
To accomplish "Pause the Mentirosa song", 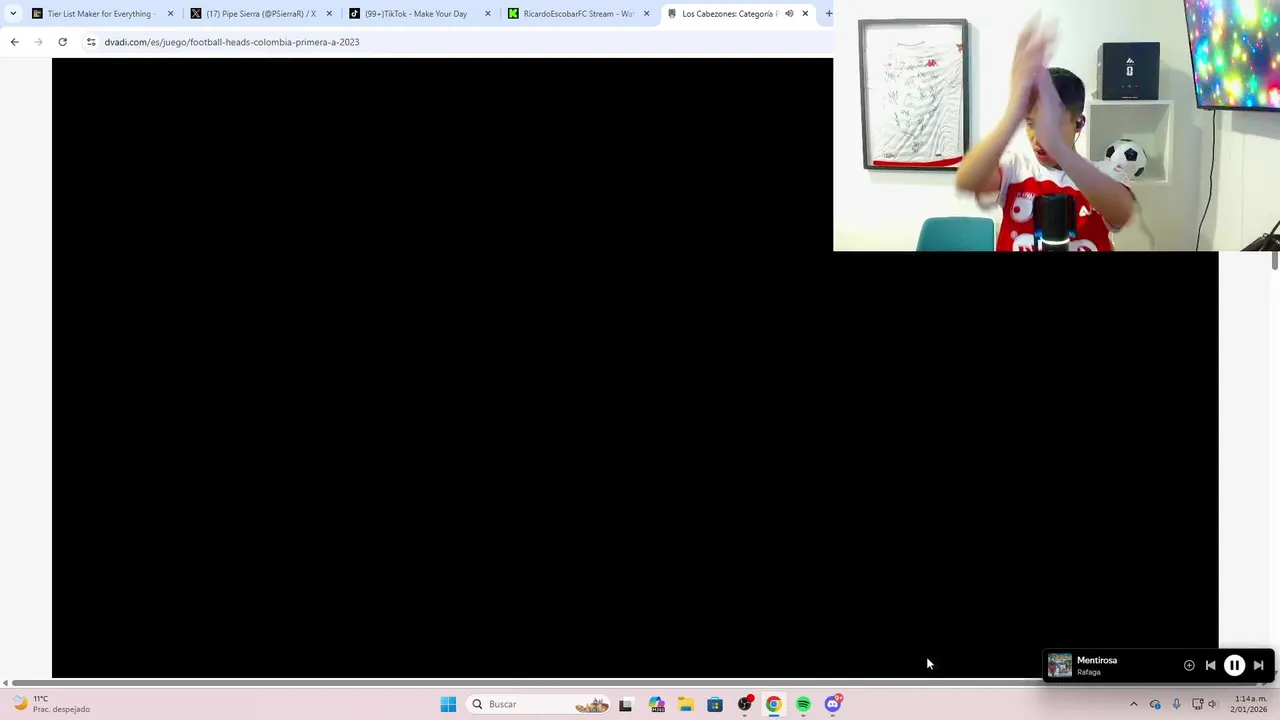I will (1234, 665).
